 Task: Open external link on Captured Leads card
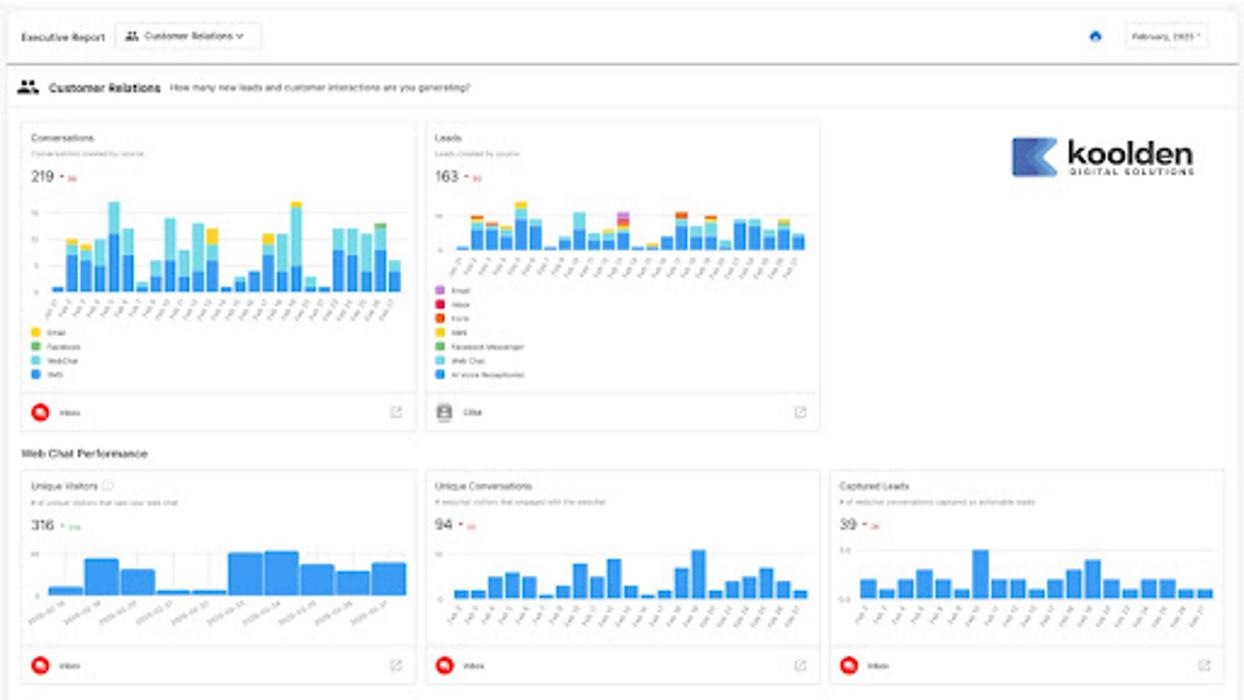[x=1204, y=665]
